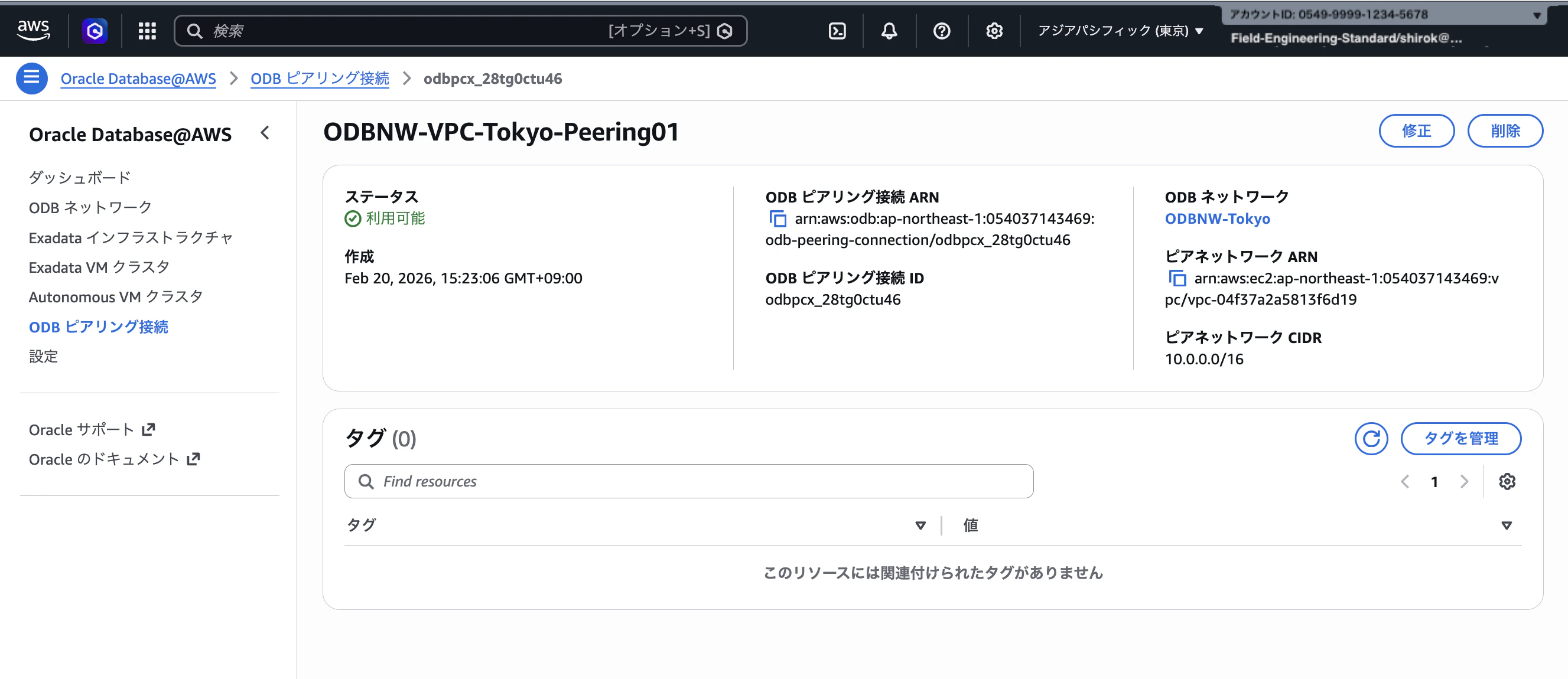Viewport: 1568px width, 679px height.
Task: Sort by the タグ column arrow
Action: coord(920,524)
